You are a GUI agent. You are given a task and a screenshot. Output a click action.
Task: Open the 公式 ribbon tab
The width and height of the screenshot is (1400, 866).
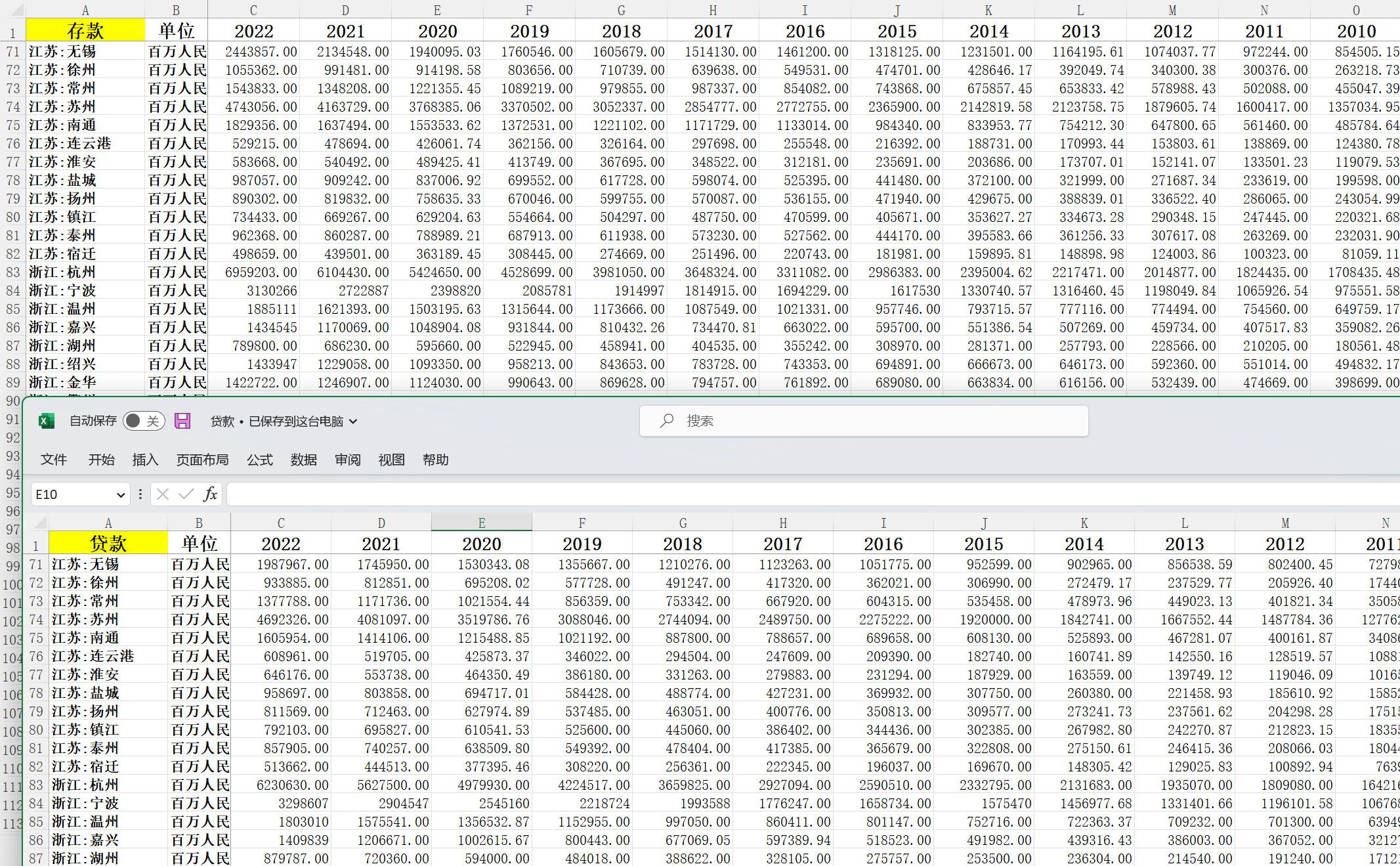260,460
